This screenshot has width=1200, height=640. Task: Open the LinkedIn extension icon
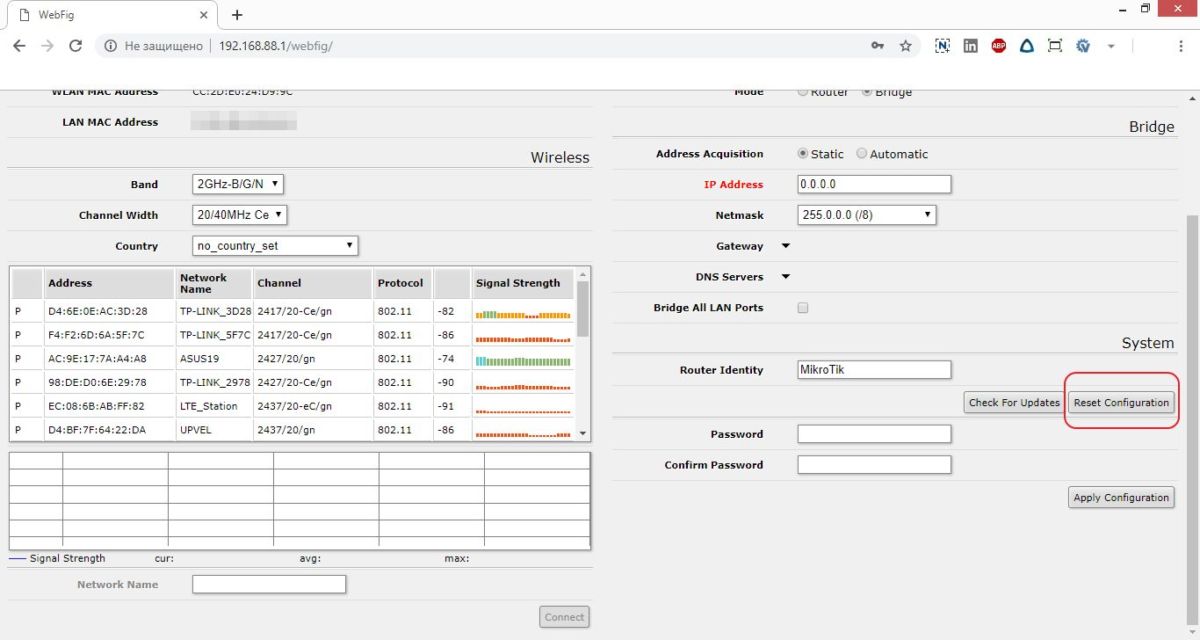pyautogui.click(x=970, y=46)
